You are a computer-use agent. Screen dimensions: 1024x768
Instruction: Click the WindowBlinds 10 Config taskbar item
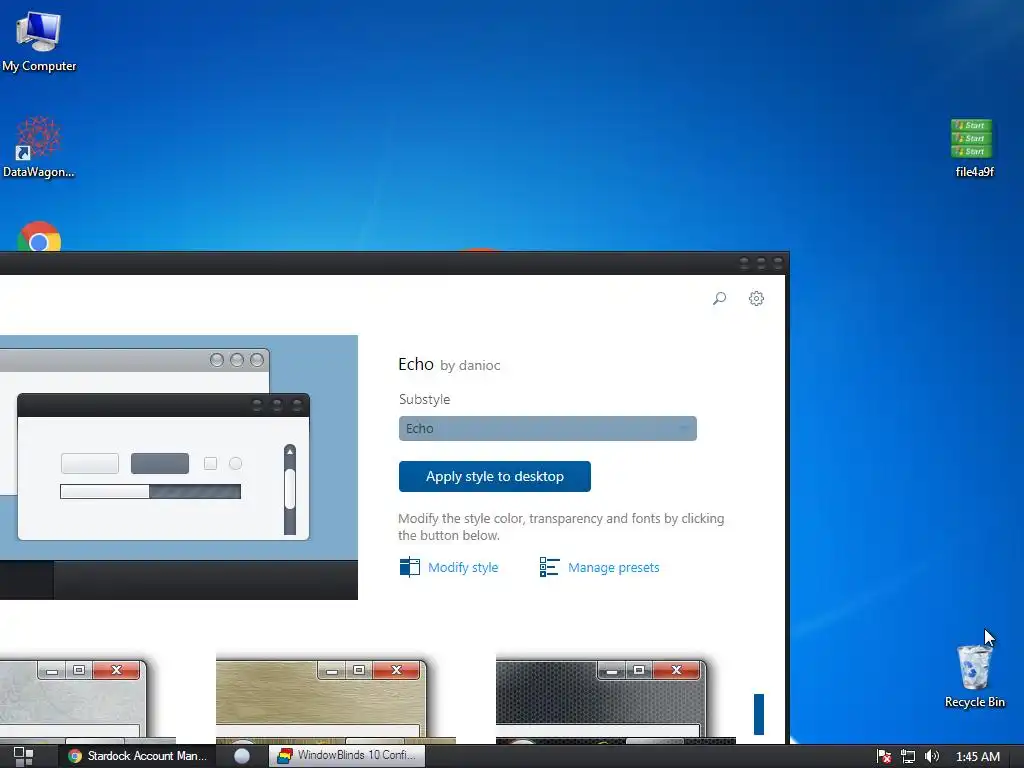tap(347, 756)
